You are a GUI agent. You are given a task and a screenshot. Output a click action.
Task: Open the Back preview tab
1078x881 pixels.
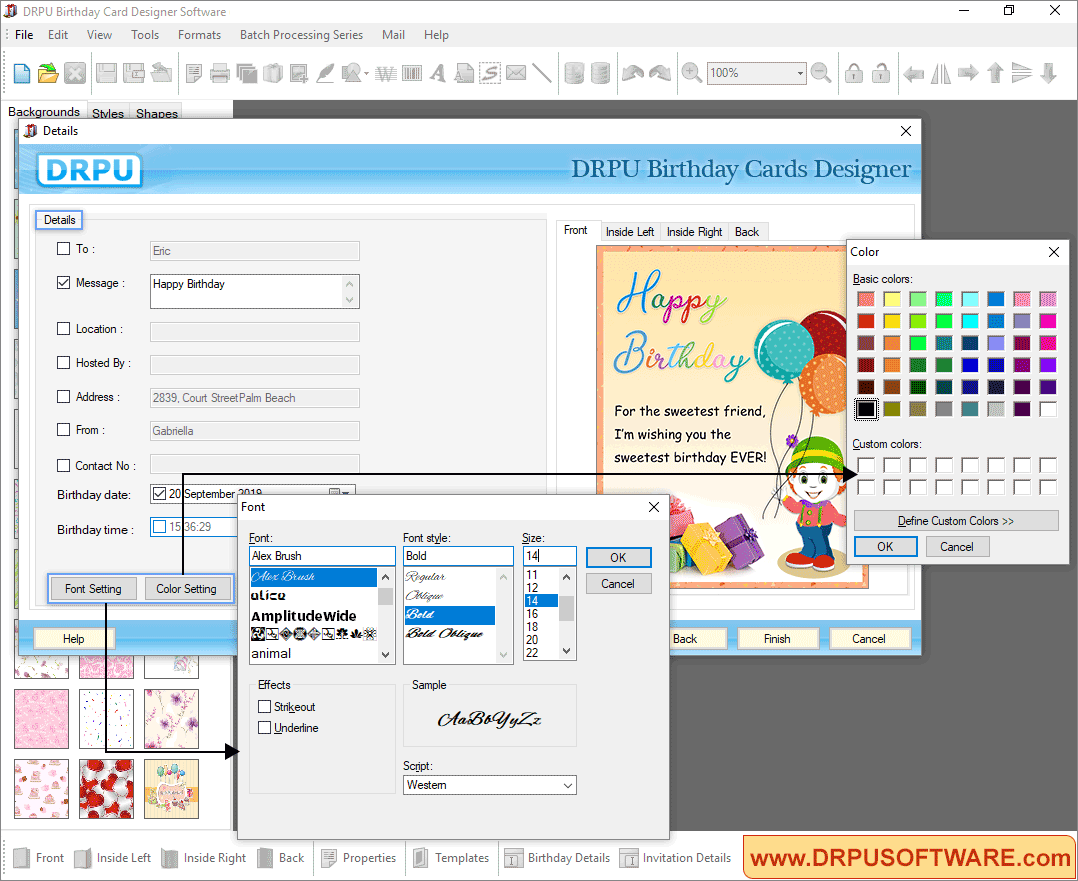tap(747, 232)
